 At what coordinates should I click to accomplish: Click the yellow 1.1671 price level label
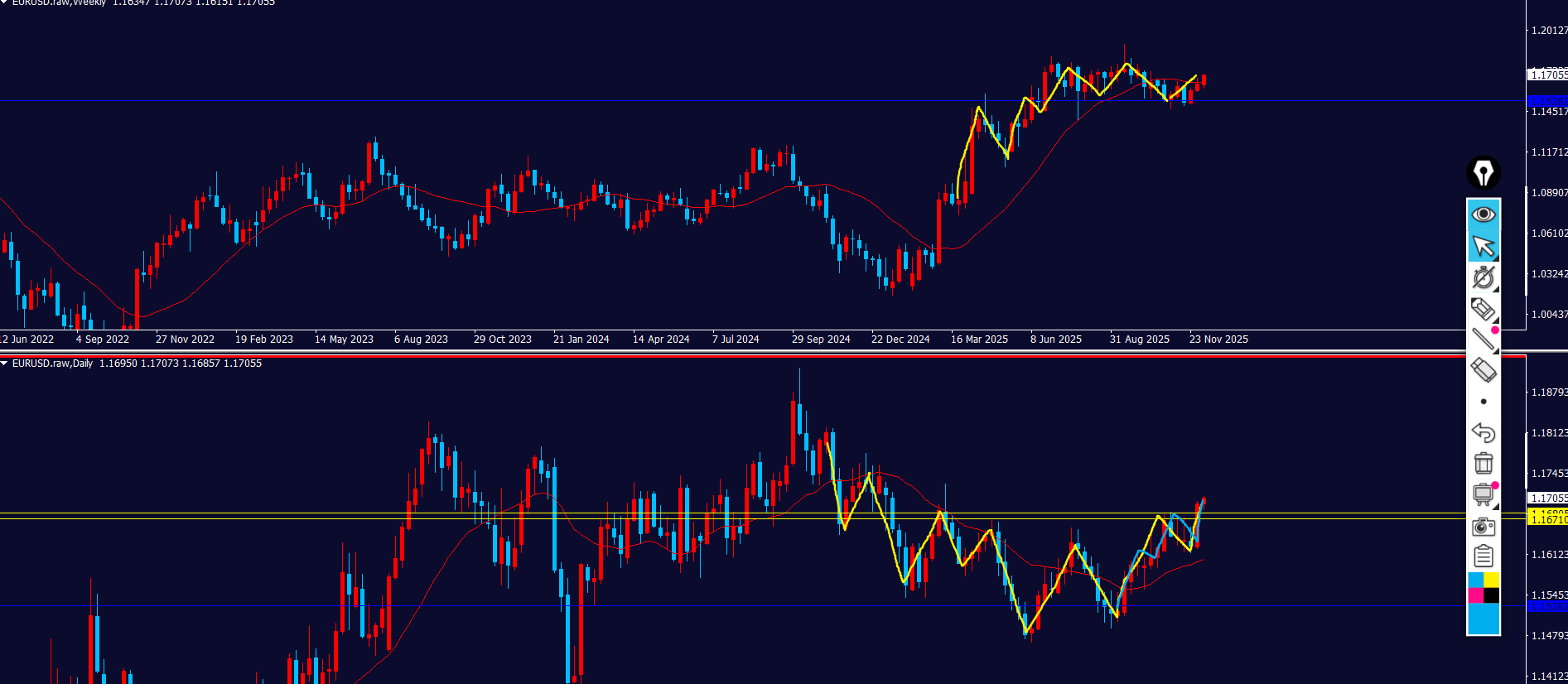(1546, 519)
